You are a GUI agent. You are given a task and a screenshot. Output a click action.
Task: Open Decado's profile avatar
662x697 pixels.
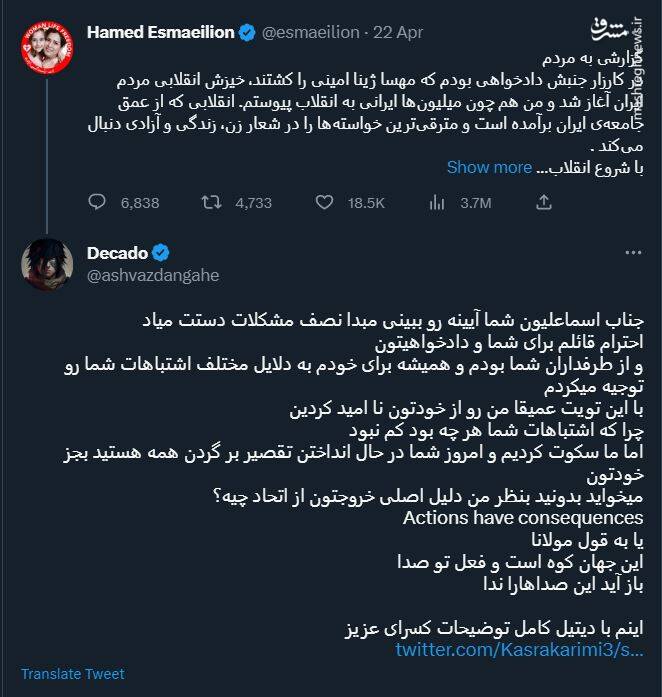47,263
